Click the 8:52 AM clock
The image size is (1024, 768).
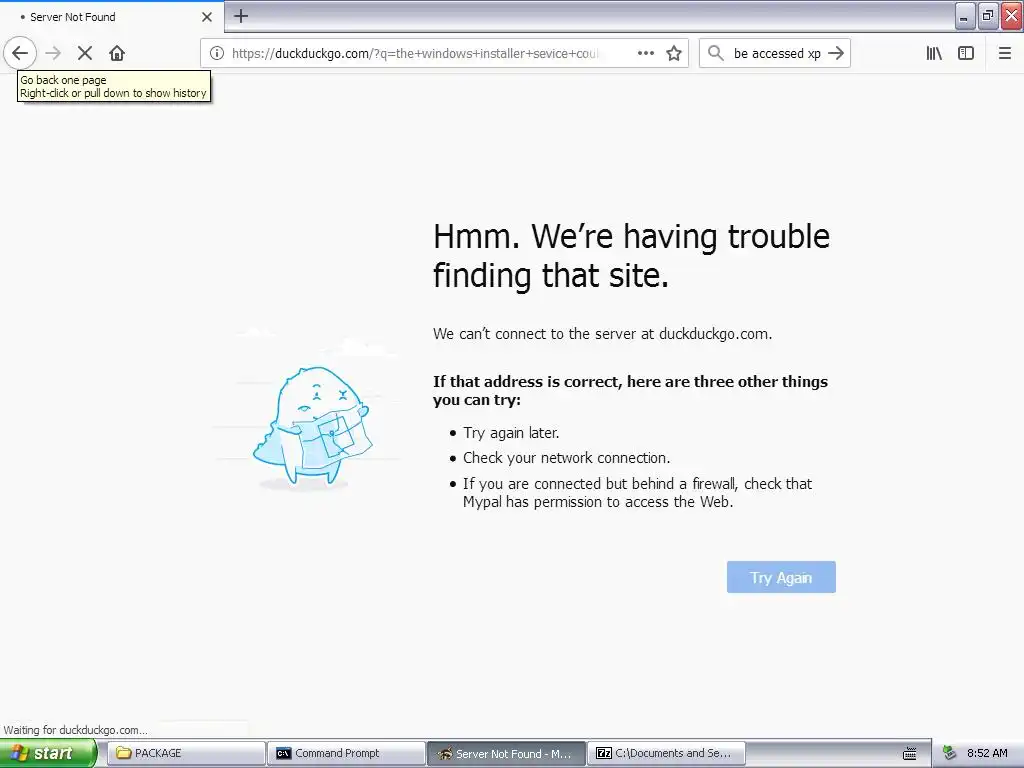tap(987, 753)
